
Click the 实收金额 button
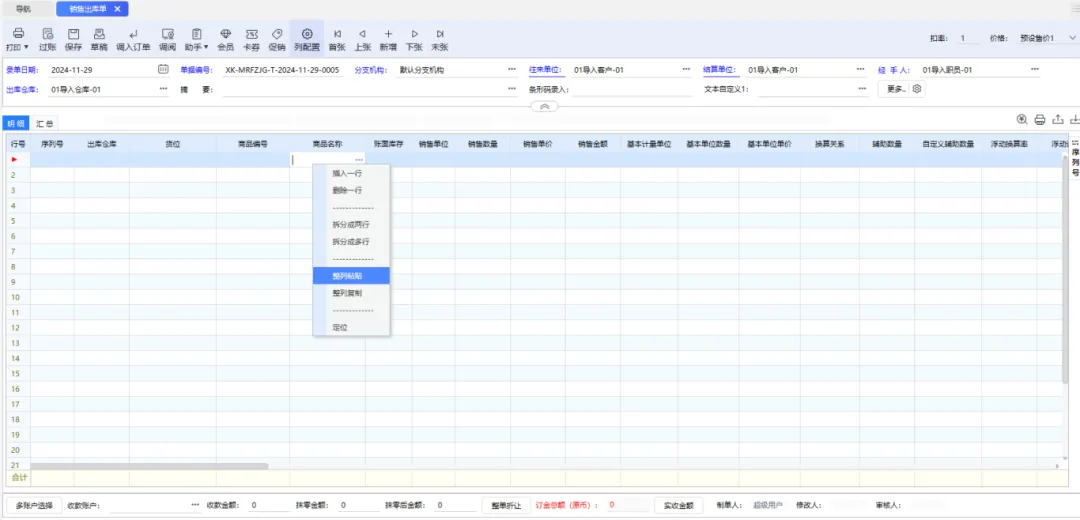point(678,505)
